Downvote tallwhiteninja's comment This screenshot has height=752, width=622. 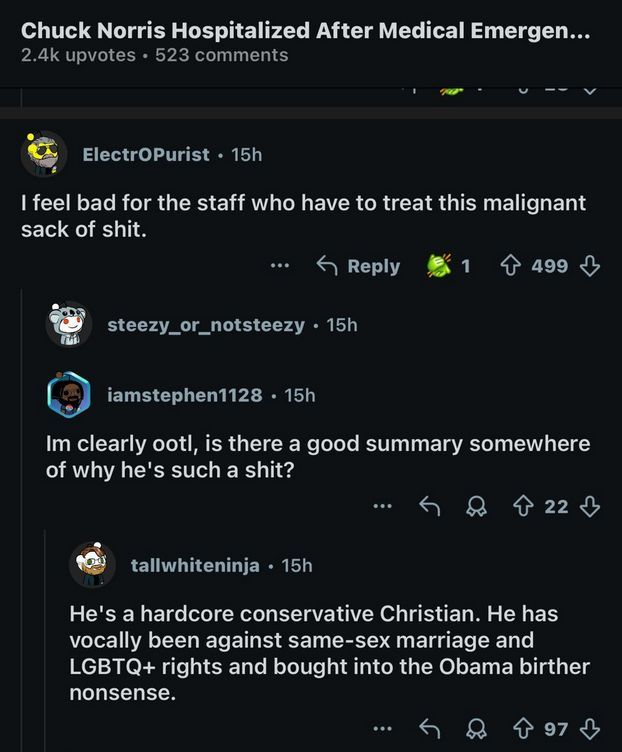tap(590, 729)
